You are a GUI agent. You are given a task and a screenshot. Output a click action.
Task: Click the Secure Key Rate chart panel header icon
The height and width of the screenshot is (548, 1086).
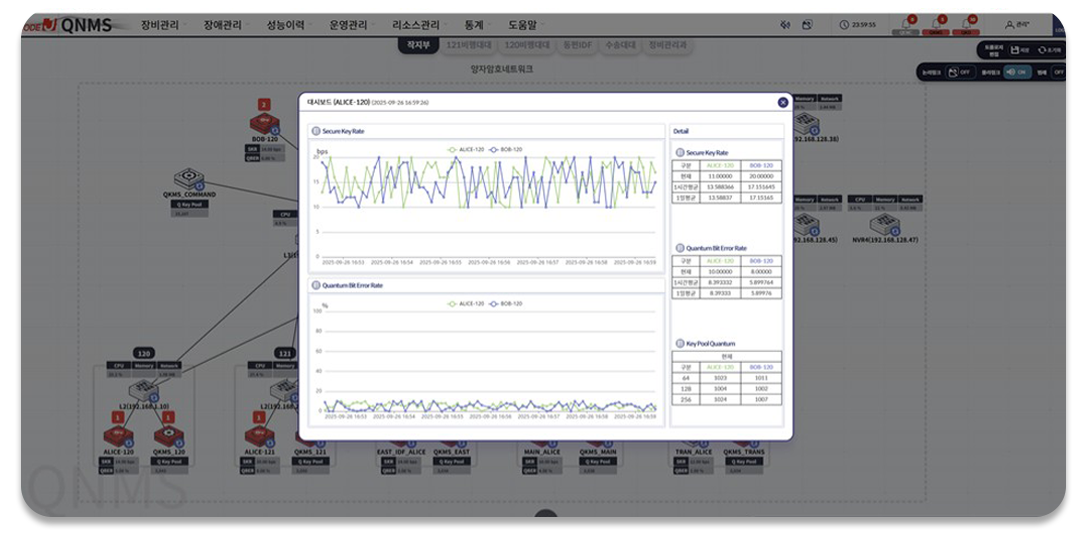pyautogui.click(x=316, y=131)
